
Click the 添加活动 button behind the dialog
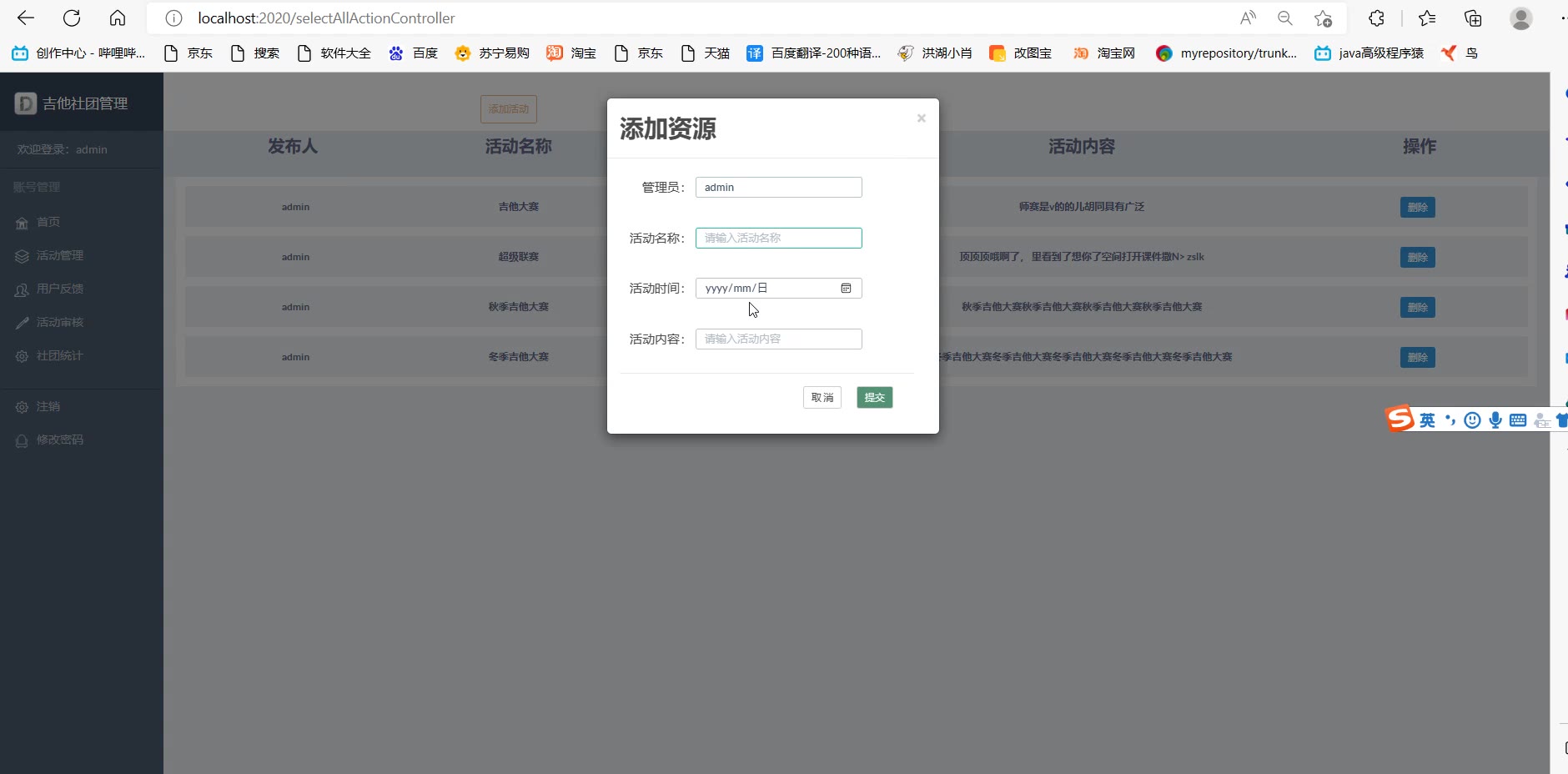pyautogui.click(x=509, y=109)
